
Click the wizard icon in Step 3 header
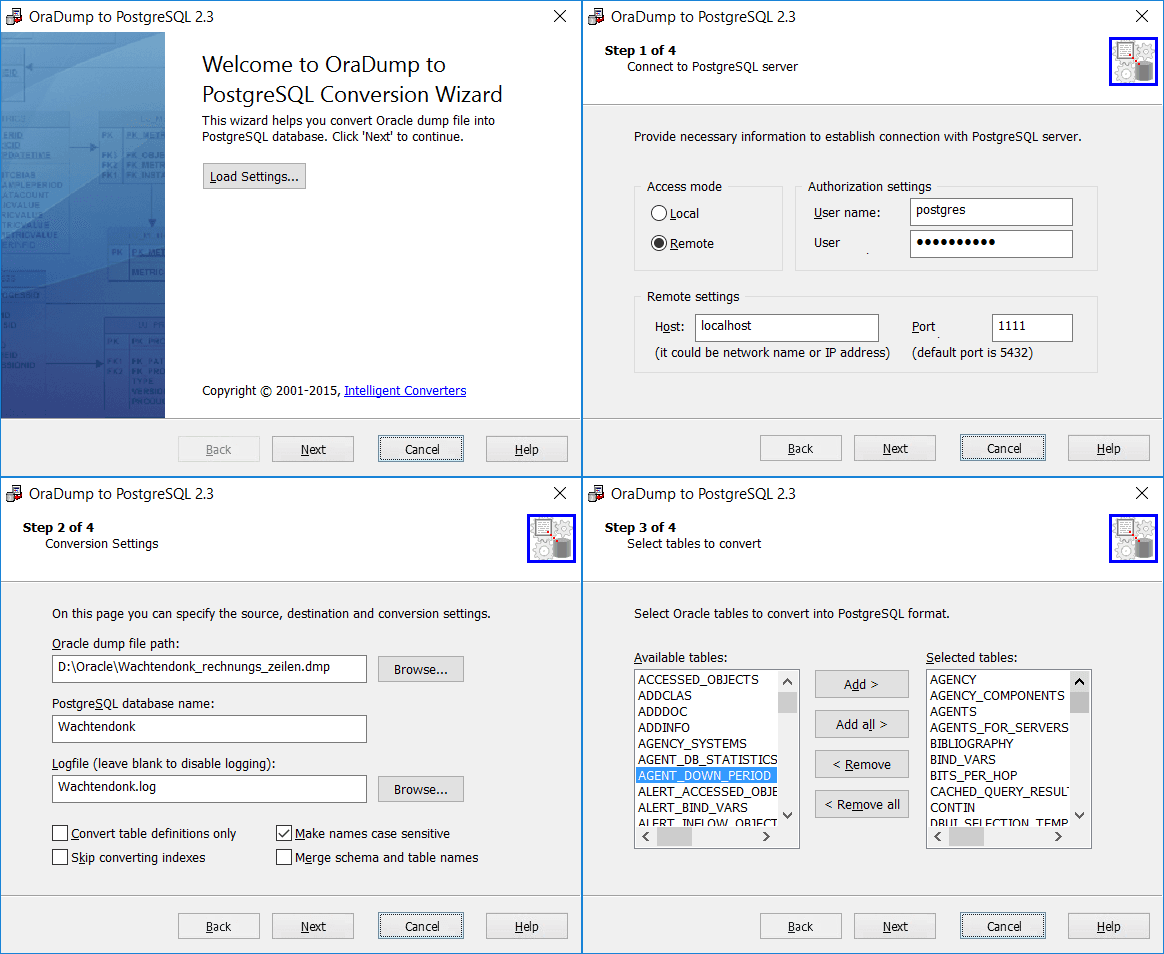1134,538
